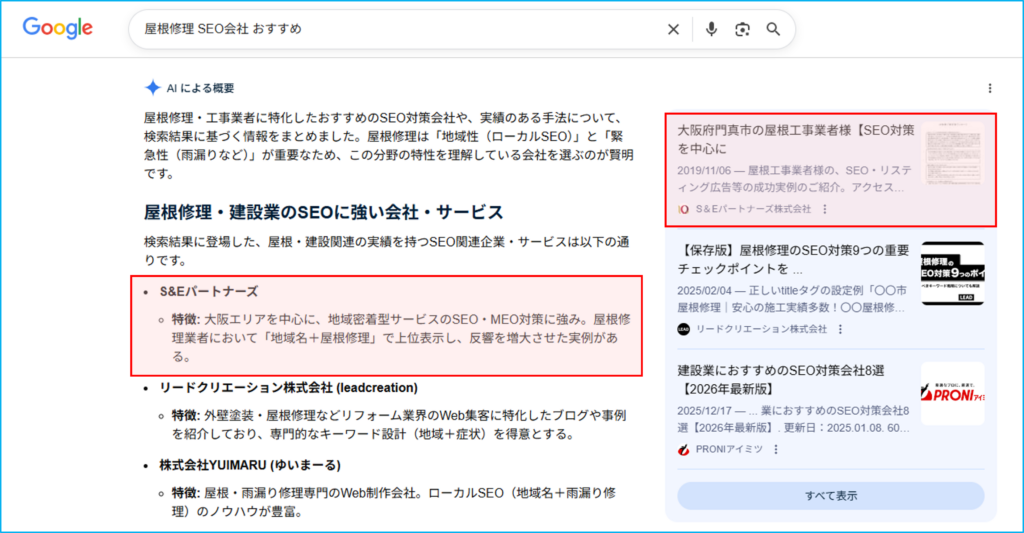Click the AI overview sparkle icon

tap(152, 88)
